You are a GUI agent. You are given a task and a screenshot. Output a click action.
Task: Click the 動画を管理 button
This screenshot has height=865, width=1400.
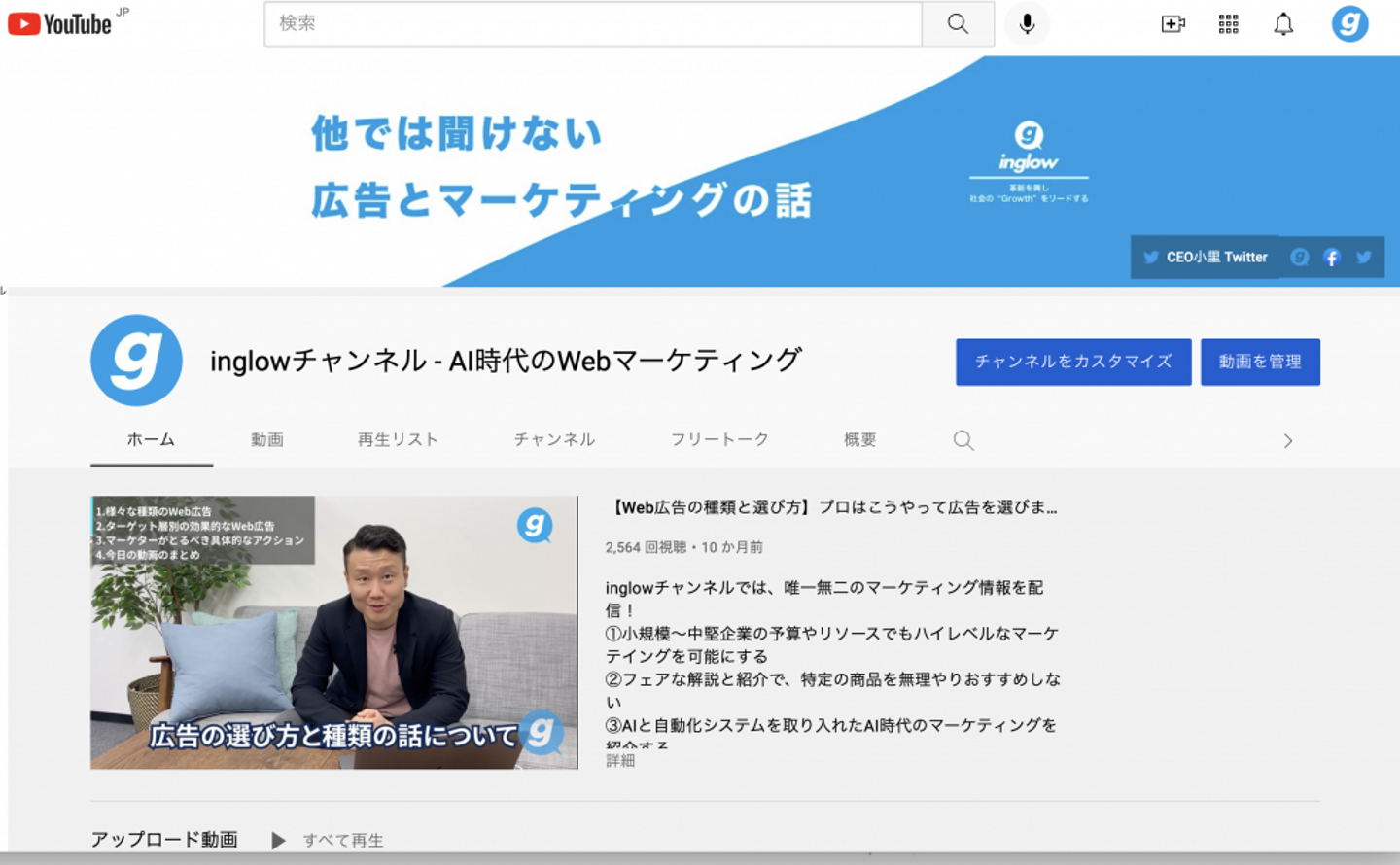pos(1260,362)
